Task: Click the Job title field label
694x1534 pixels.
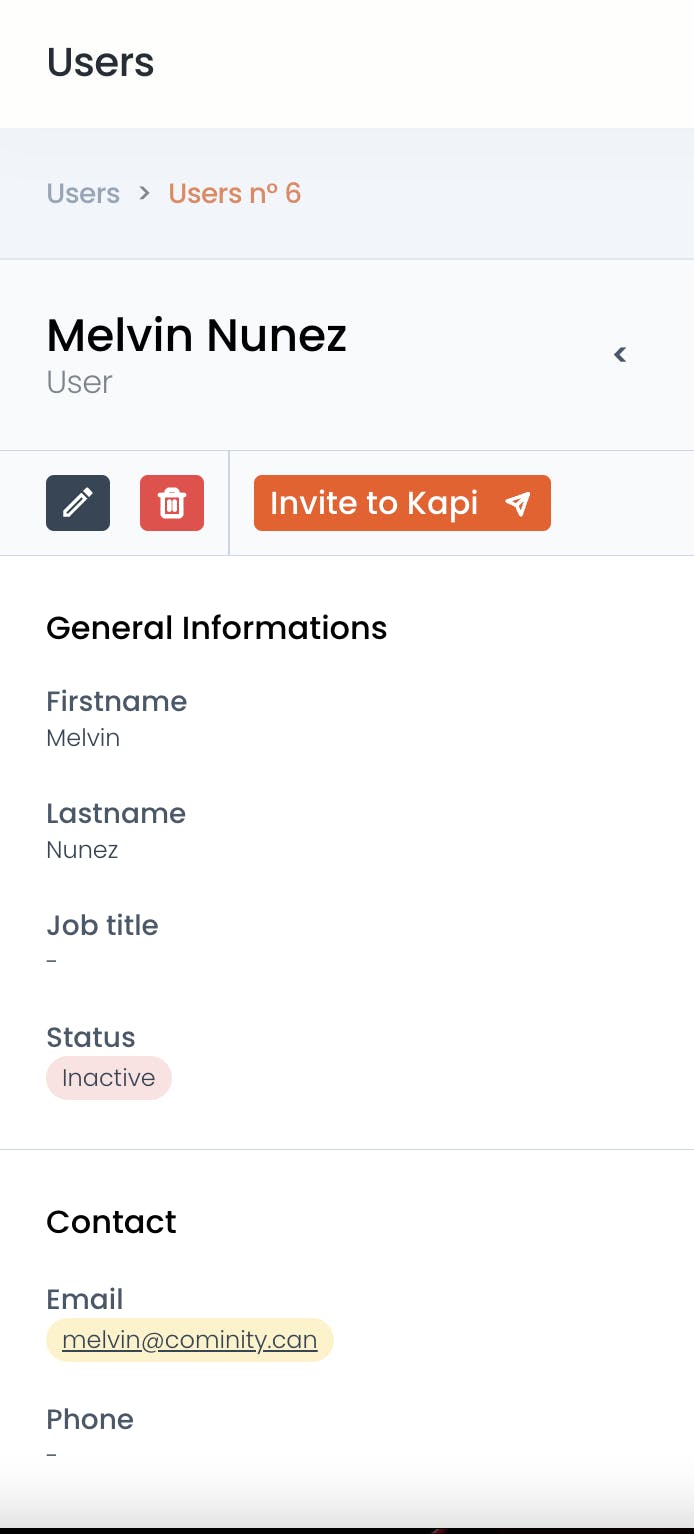Action: pyautogui.click(x=102, y=925)
